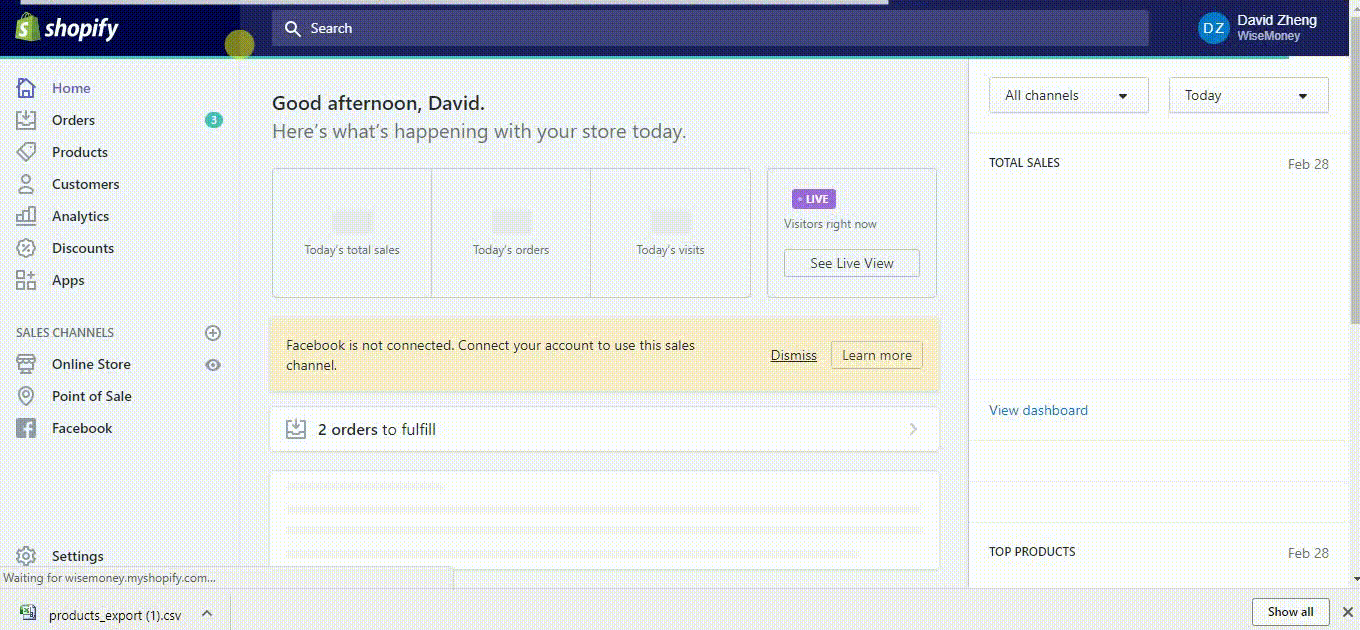The height and width of the screenshot is (630, 1360).
Task: Click the Excel icon of the downloaded CSV
Action: tap(28, 614)
